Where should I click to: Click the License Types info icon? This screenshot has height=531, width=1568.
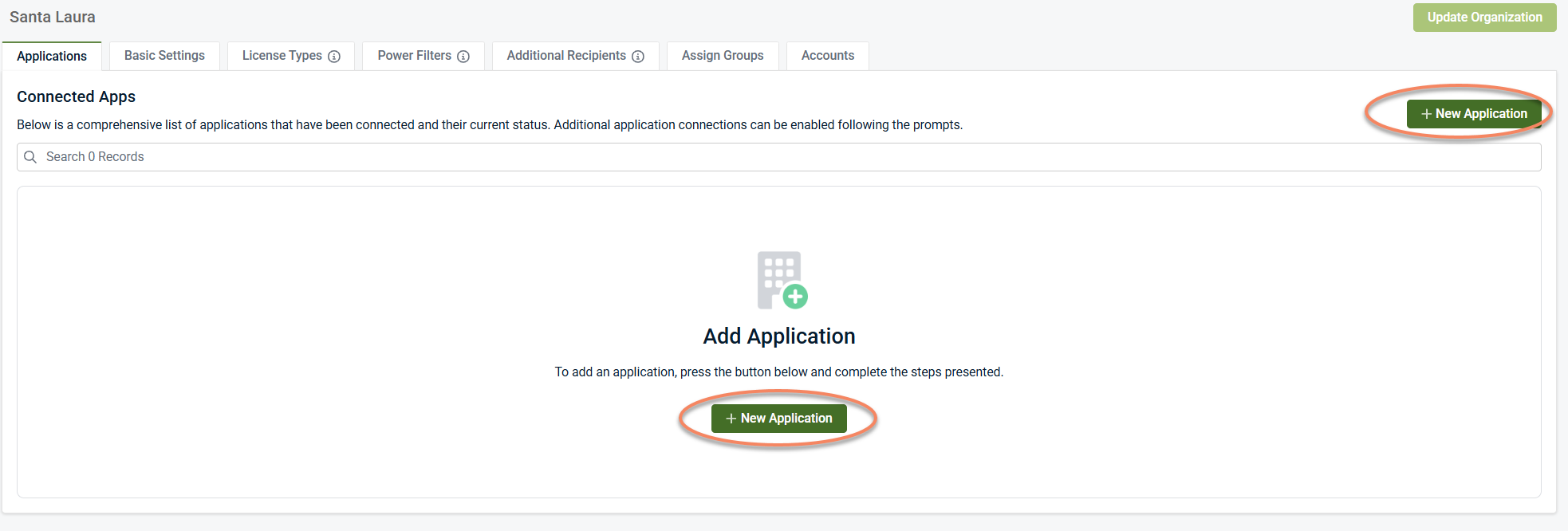point(334,57)
